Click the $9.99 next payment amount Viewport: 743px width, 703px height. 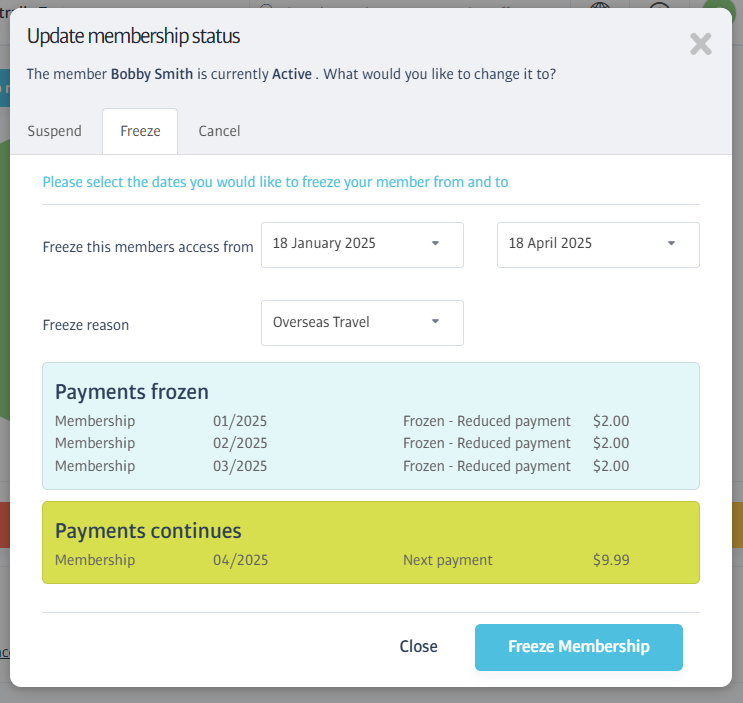(611, 560)
